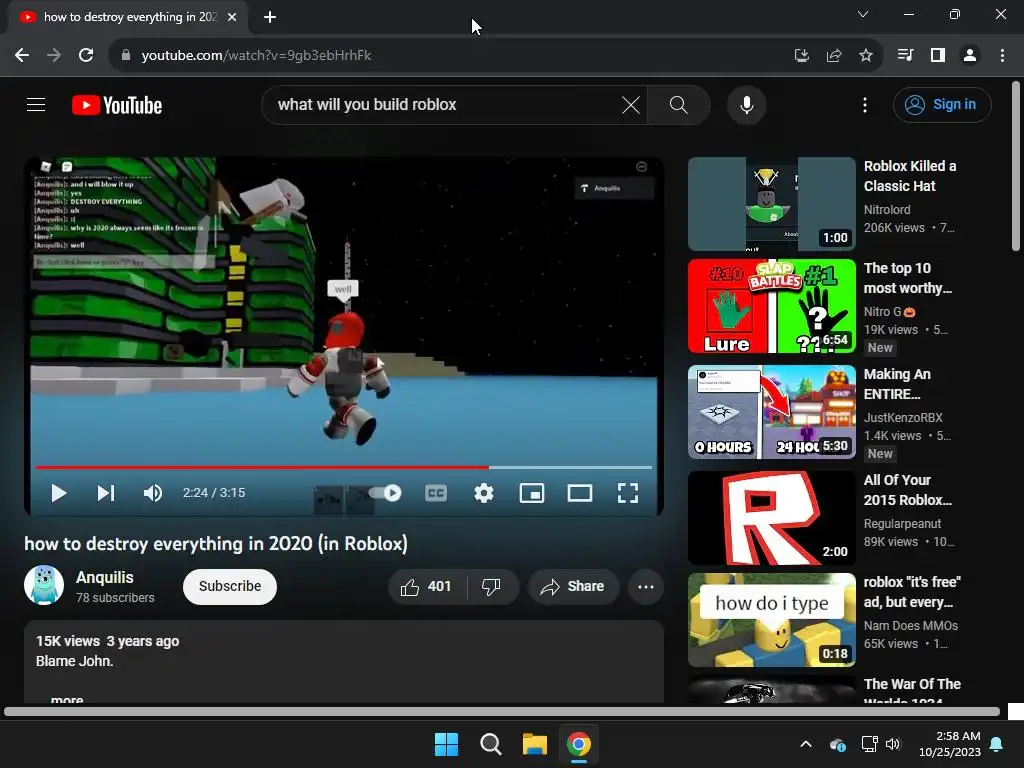Viewport: 1024px width, 768px height.
Task: Share this video
Action: [572, 586]
